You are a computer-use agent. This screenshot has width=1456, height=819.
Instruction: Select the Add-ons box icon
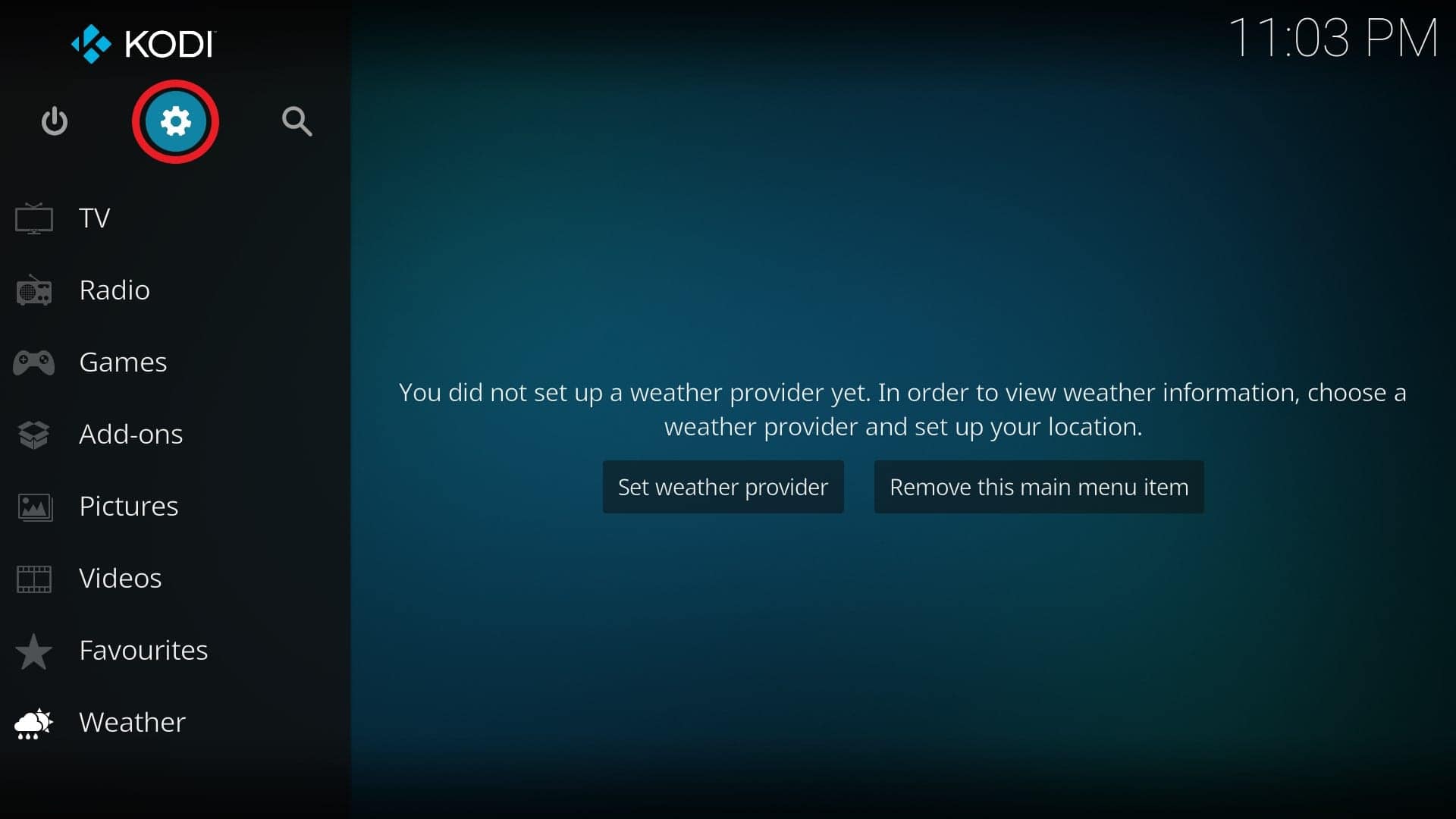pos(35,434)
